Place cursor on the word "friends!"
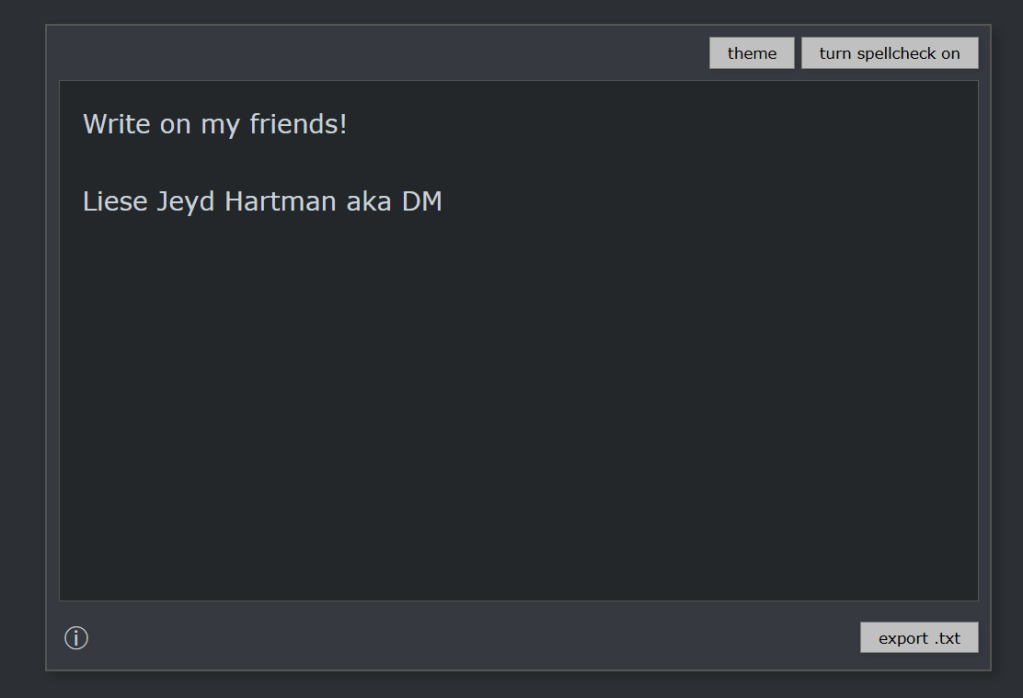The width and height of the screenshot is (1023, 698). 298,125
